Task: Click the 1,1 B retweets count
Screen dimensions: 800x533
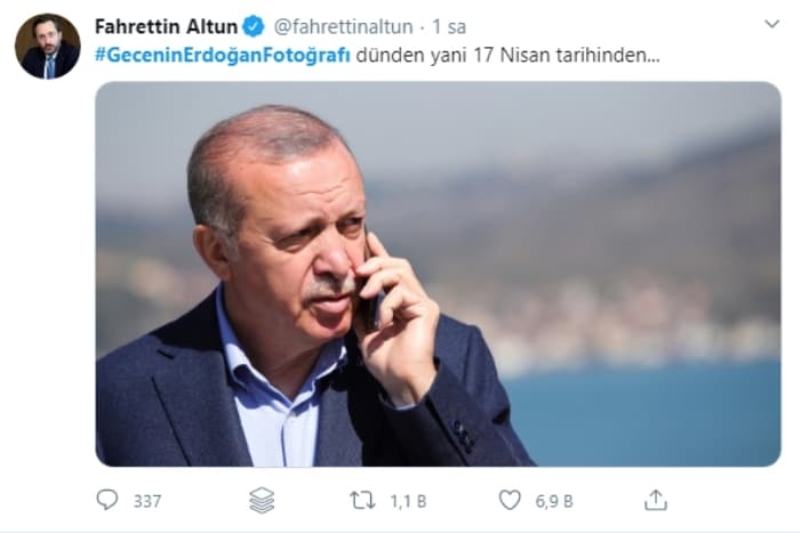Action: (408, 501)
